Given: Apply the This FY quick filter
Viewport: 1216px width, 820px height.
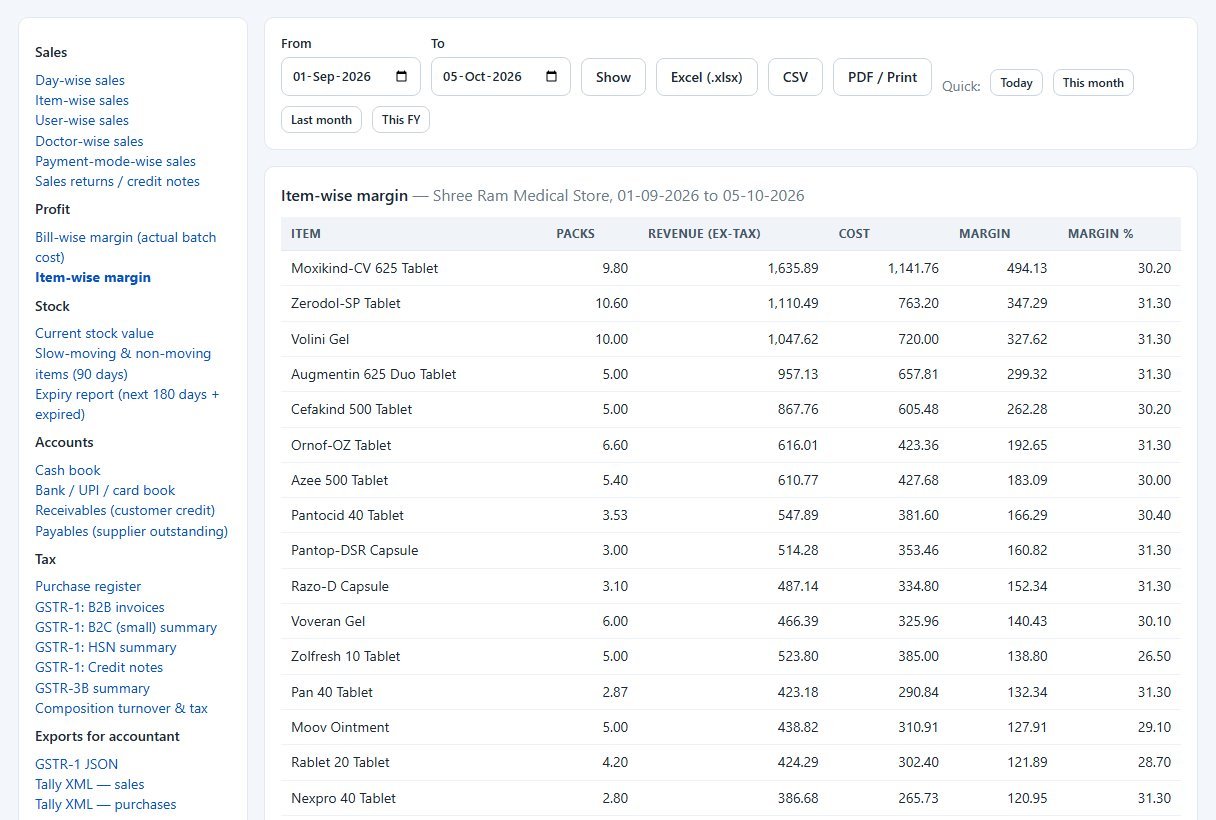Looking at the screenshot, I should 401,120.
